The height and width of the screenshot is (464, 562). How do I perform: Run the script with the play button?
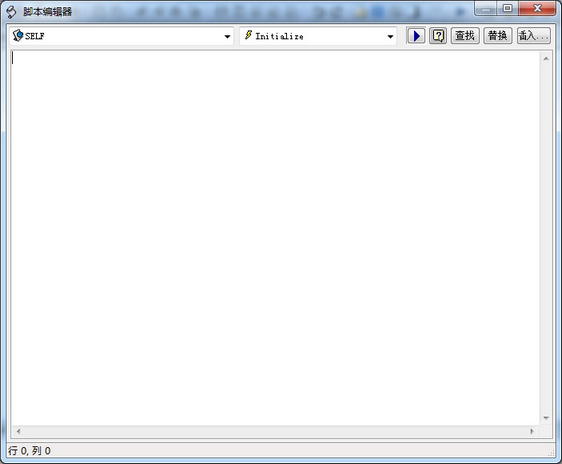coord(416,36)
